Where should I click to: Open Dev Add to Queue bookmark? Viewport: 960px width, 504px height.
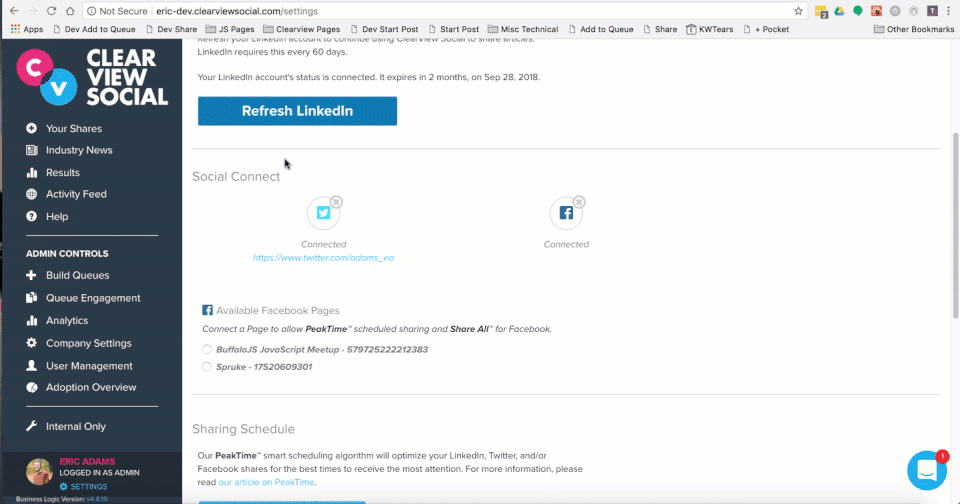[94, 29]
